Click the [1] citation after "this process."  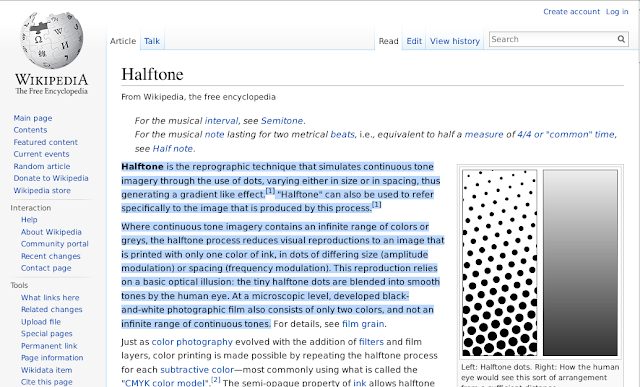tap(376, 205)
